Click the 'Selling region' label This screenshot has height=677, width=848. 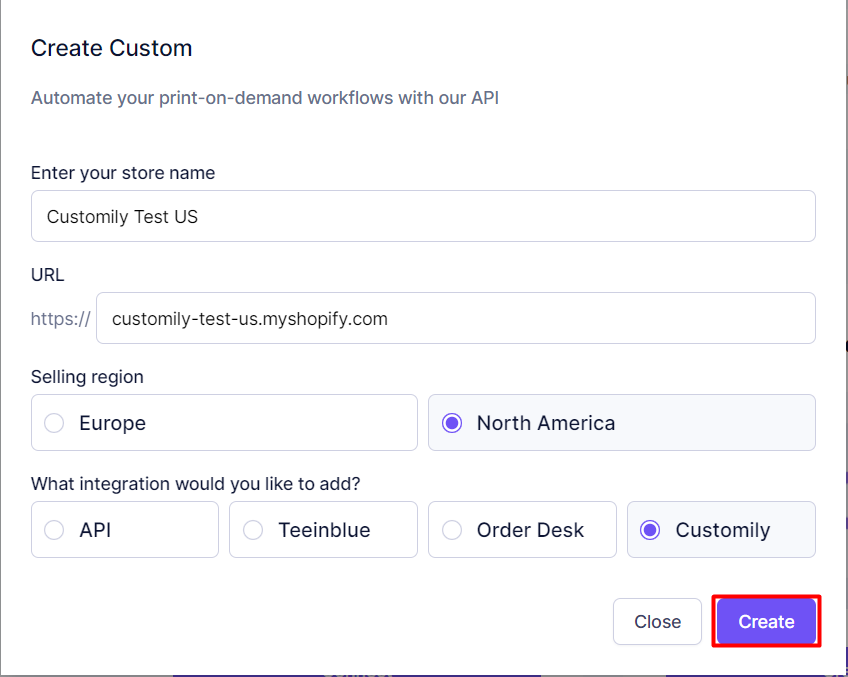87,377
